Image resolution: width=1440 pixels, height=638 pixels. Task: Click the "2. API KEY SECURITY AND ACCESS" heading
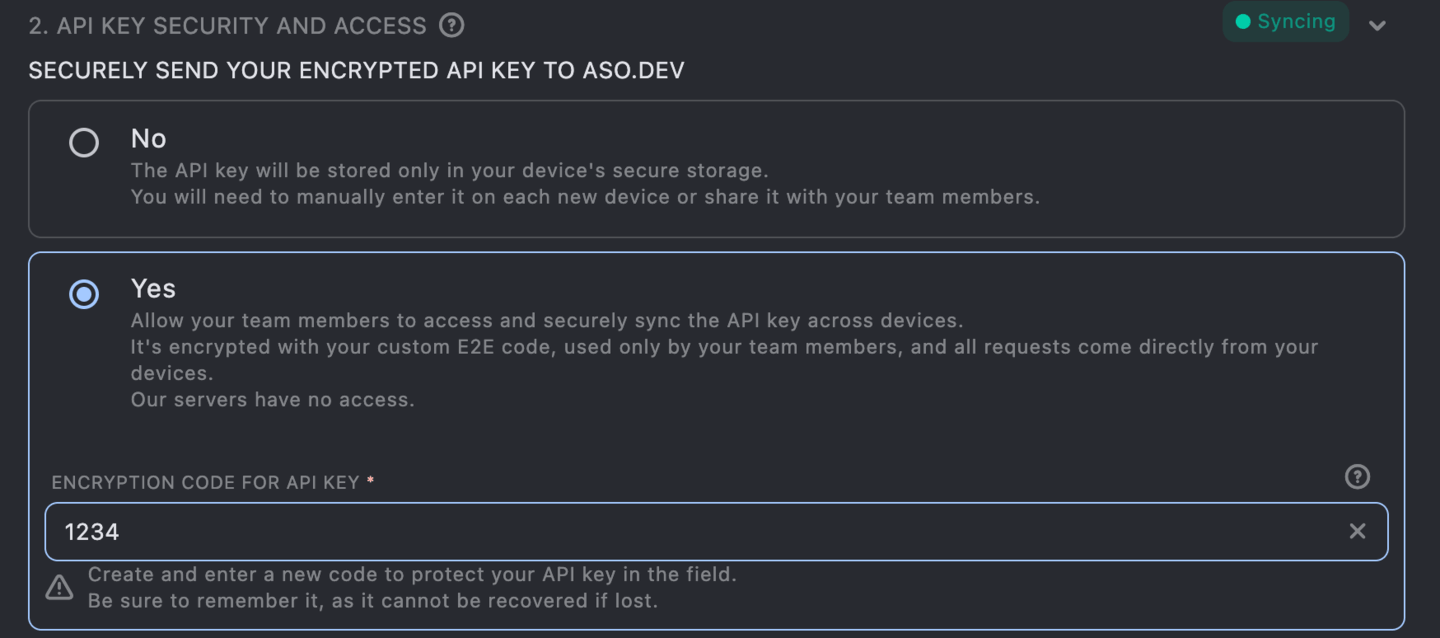tap(228, 26)
